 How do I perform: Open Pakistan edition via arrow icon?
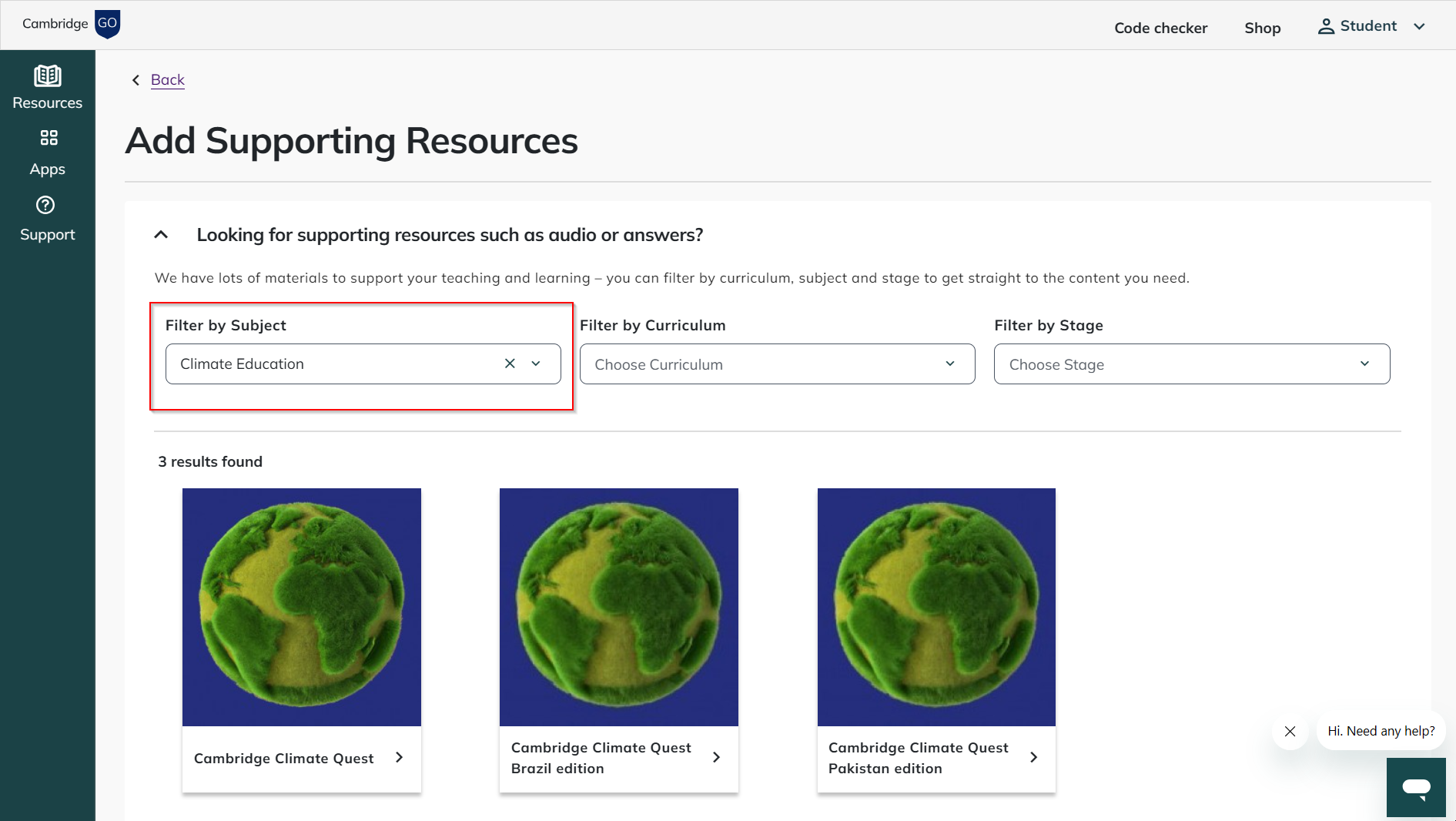coord(1033,758)
